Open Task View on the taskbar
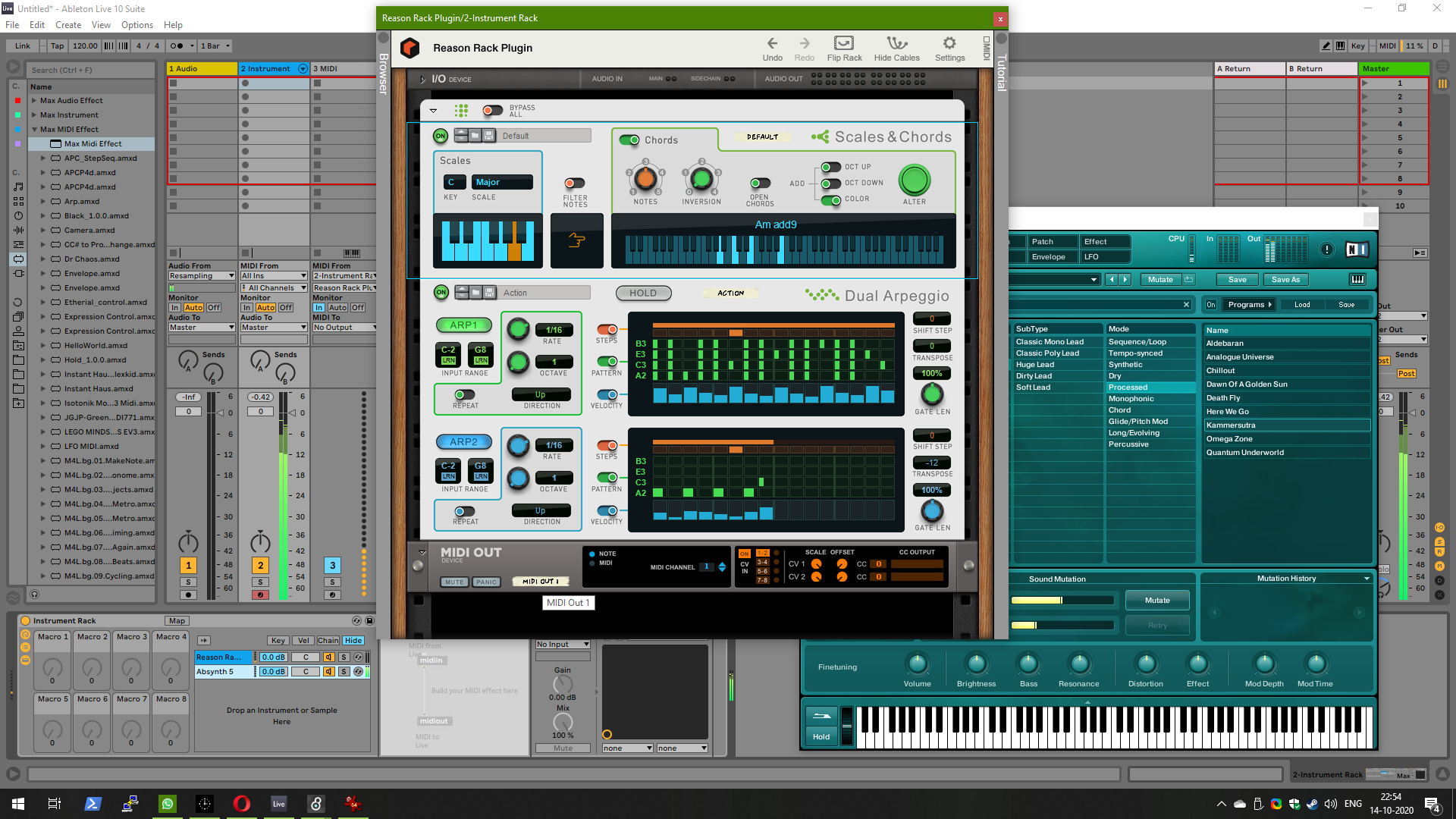The width and height of the screenshot is (1456, 819). [x=55, y=804]
